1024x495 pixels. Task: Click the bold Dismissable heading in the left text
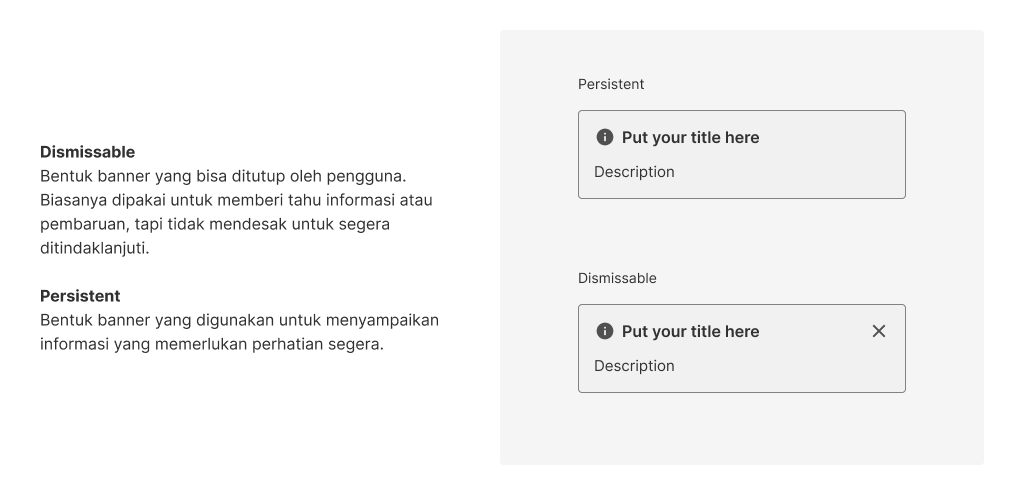tap(87, 152)
